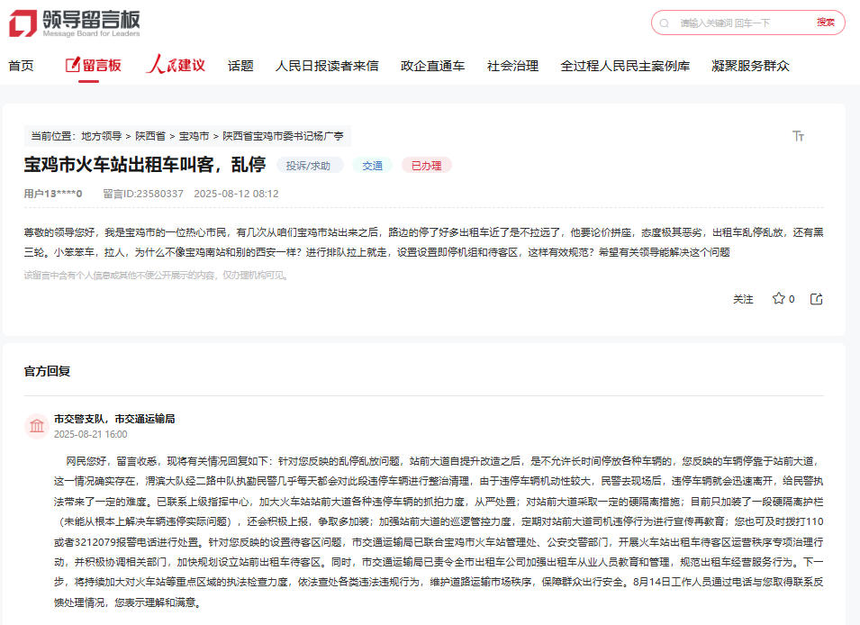Click the 市交警支队，市交通运输局 responder name
Viewport: 860px width, 625px height.
tap(114, 419)
